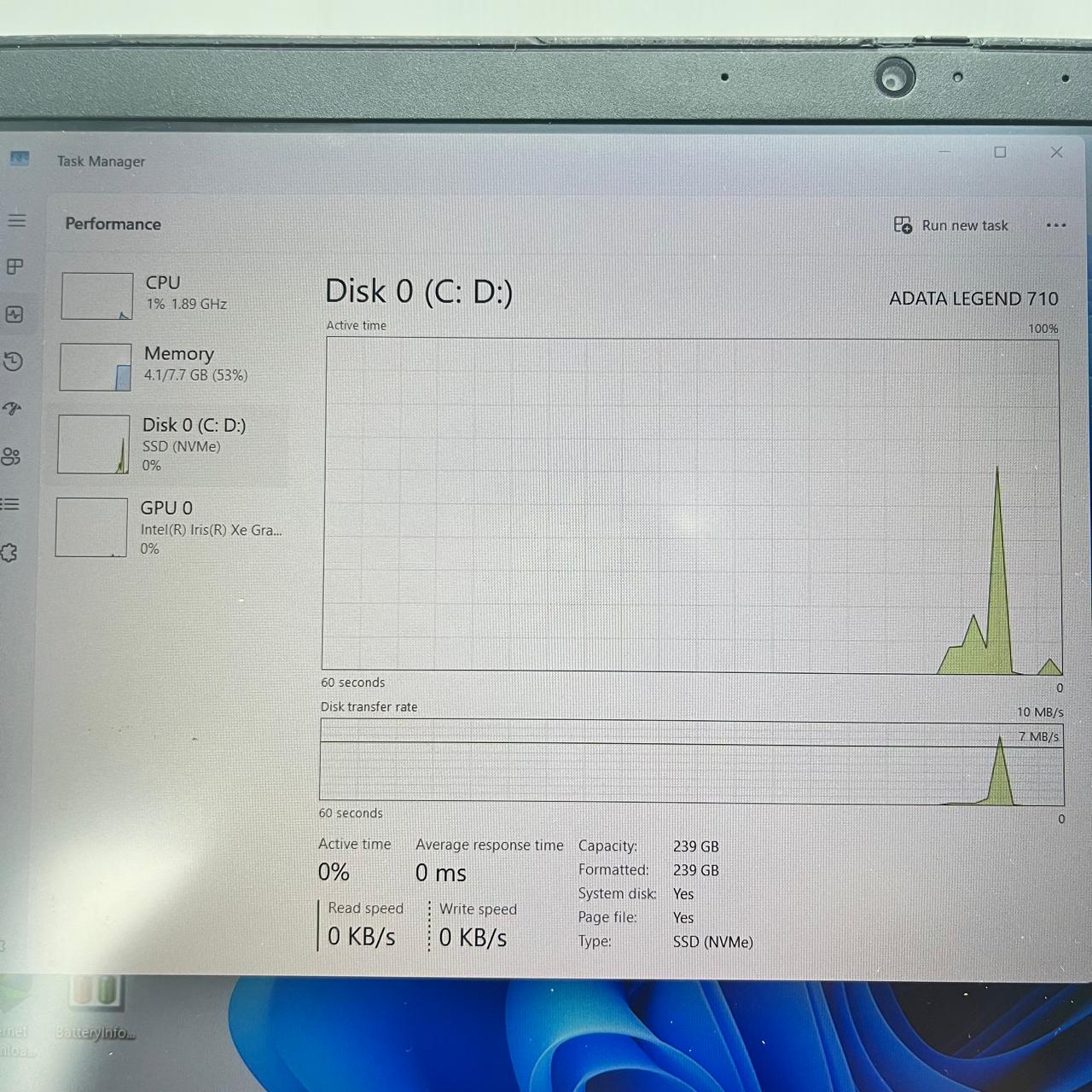The image size is (1092, 1092).
Task: Select the GPU 0 performance entry
Action: (x=170, y=527)
